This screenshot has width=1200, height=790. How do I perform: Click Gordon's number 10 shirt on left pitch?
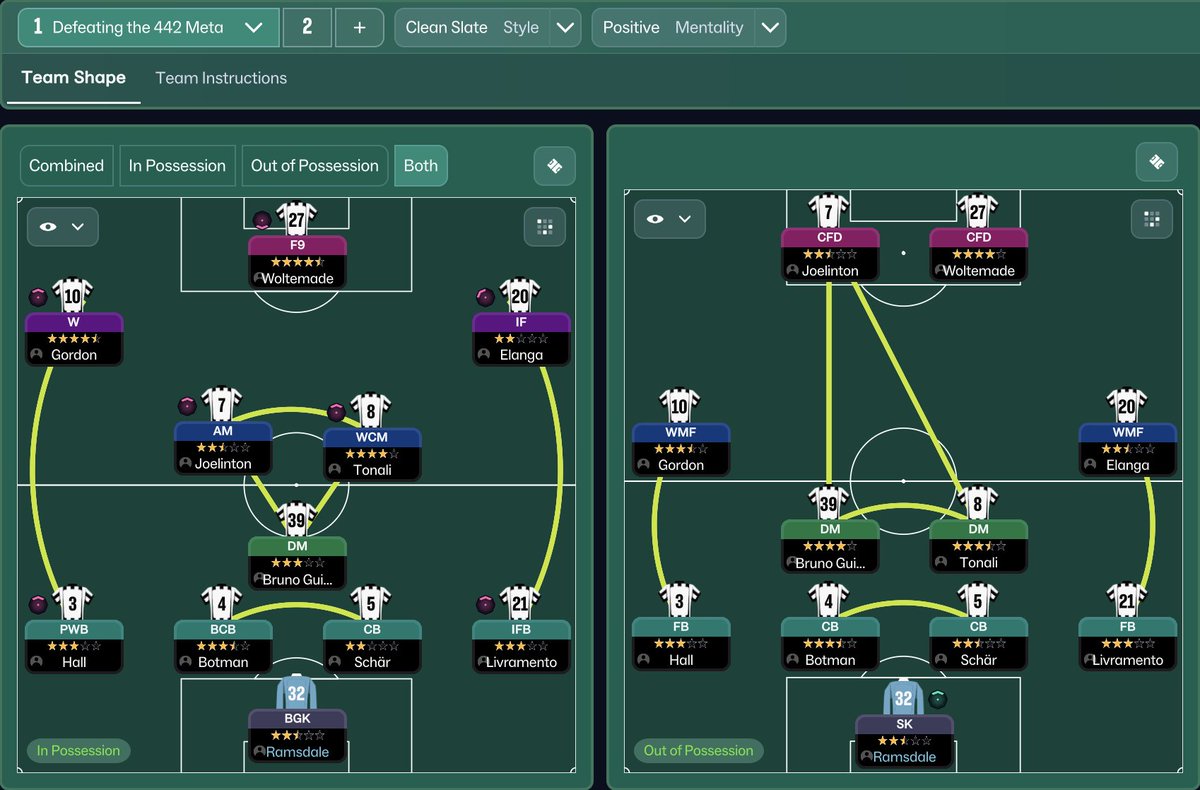point(73,296)
